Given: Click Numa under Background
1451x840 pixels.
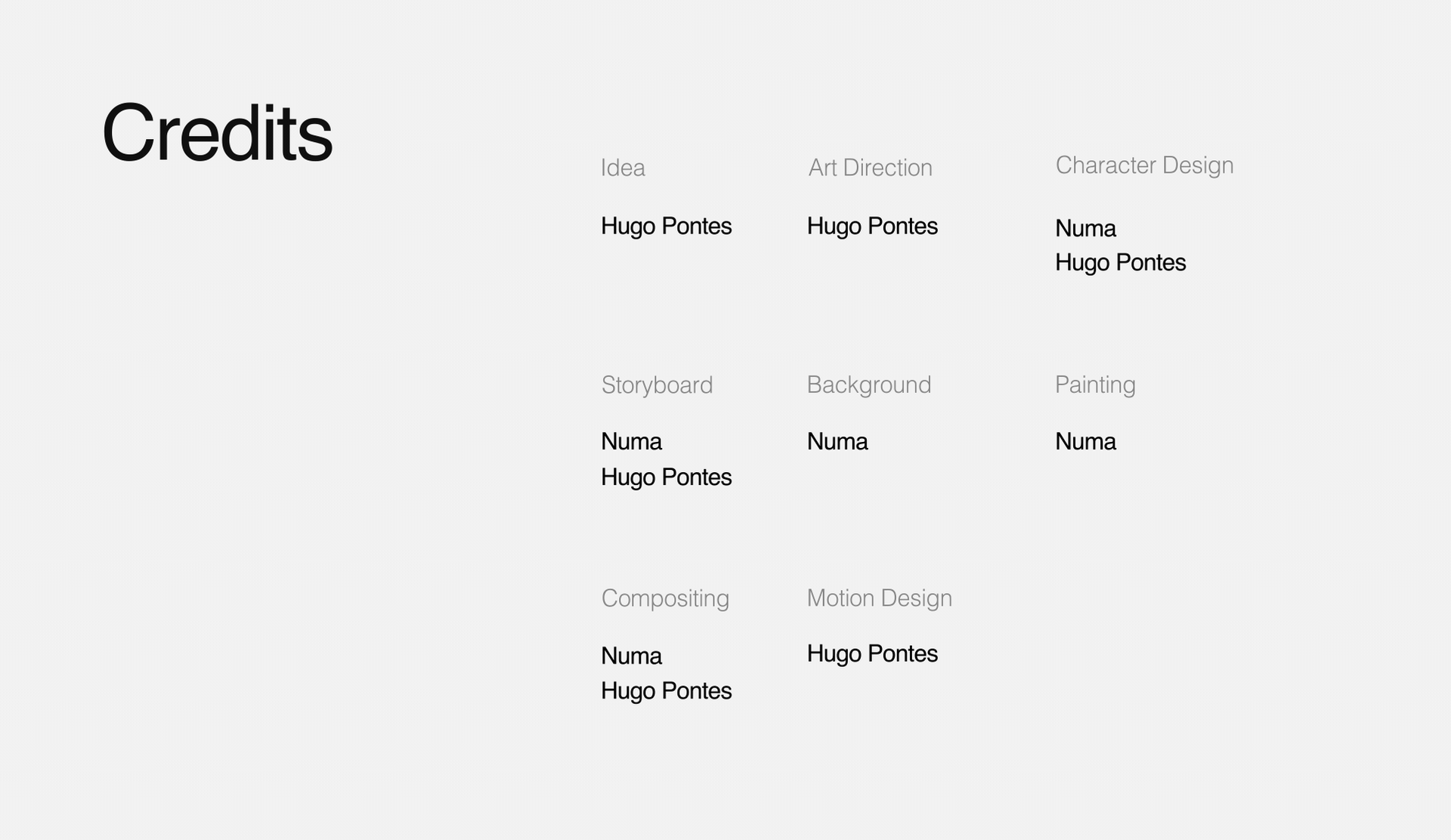Looking at the screenshot, I should (837, 441).
